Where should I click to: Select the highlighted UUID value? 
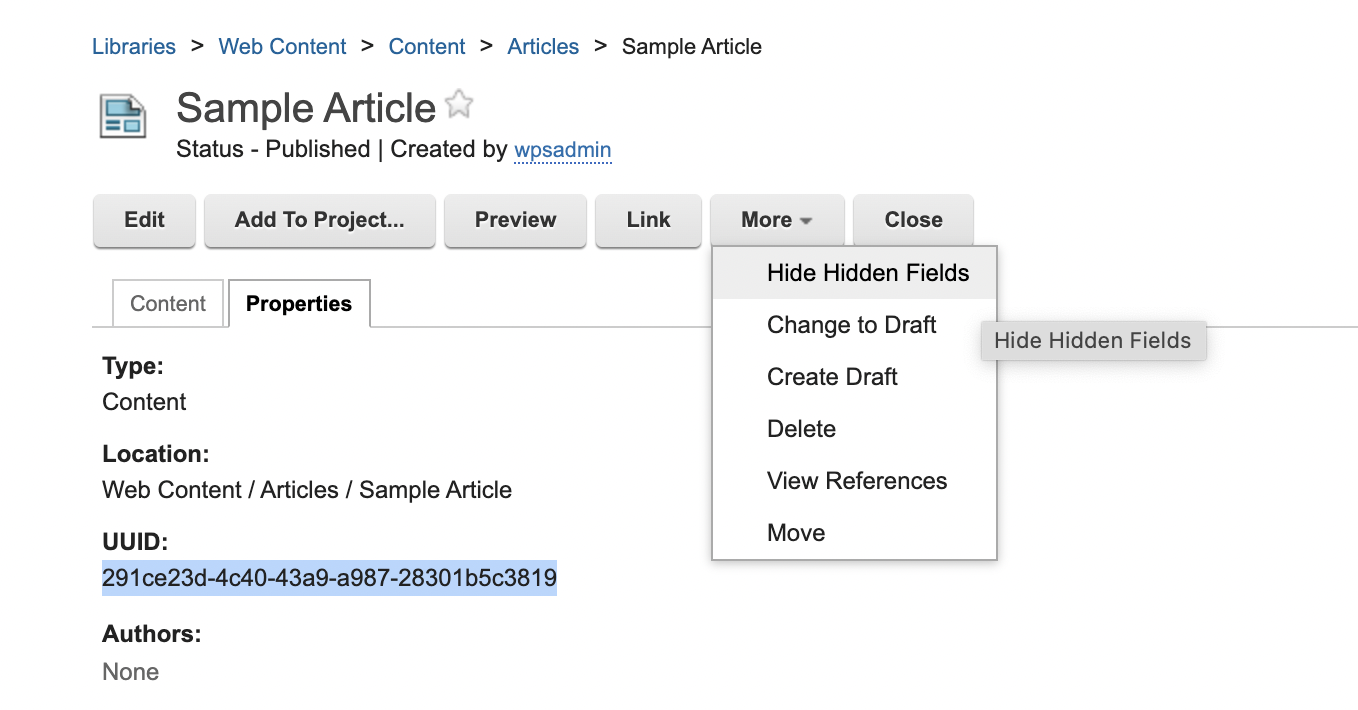(329, 578)
